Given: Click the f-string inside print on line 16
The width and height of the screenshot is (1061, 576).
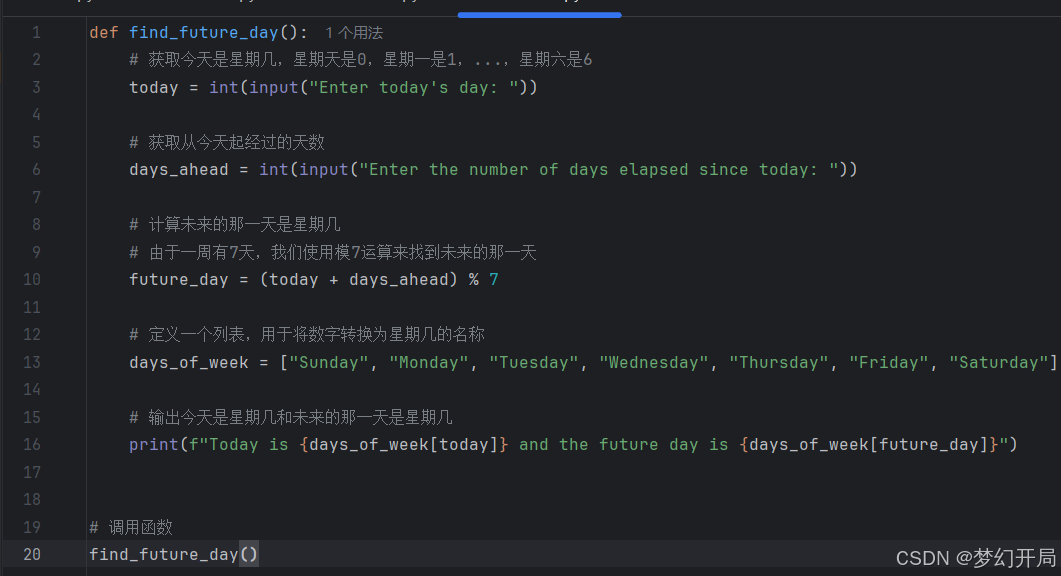Looking at the screenshot, I should pos(450,444).
